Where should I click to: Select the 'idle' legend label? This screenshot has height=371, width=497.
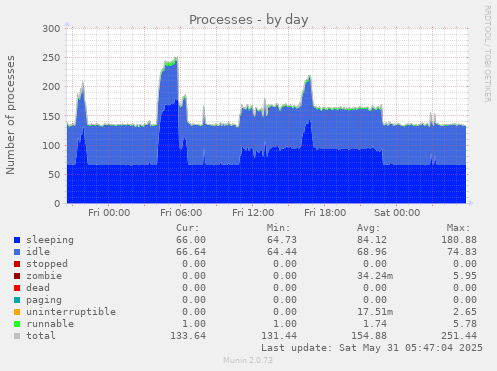(38, 252)
